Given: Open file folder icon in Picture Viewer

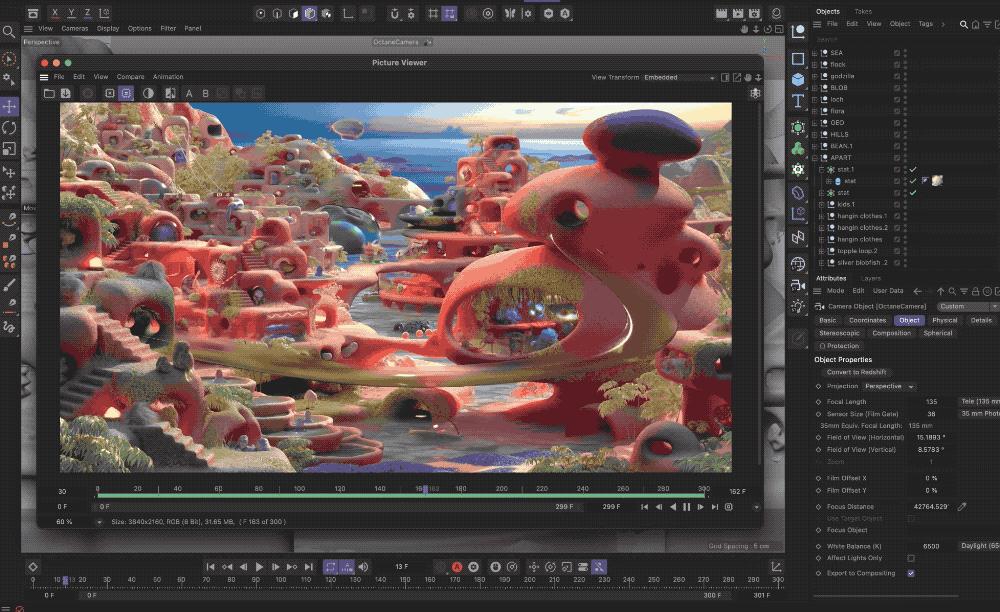Looking at the screenshot, I should click(48, 93).
